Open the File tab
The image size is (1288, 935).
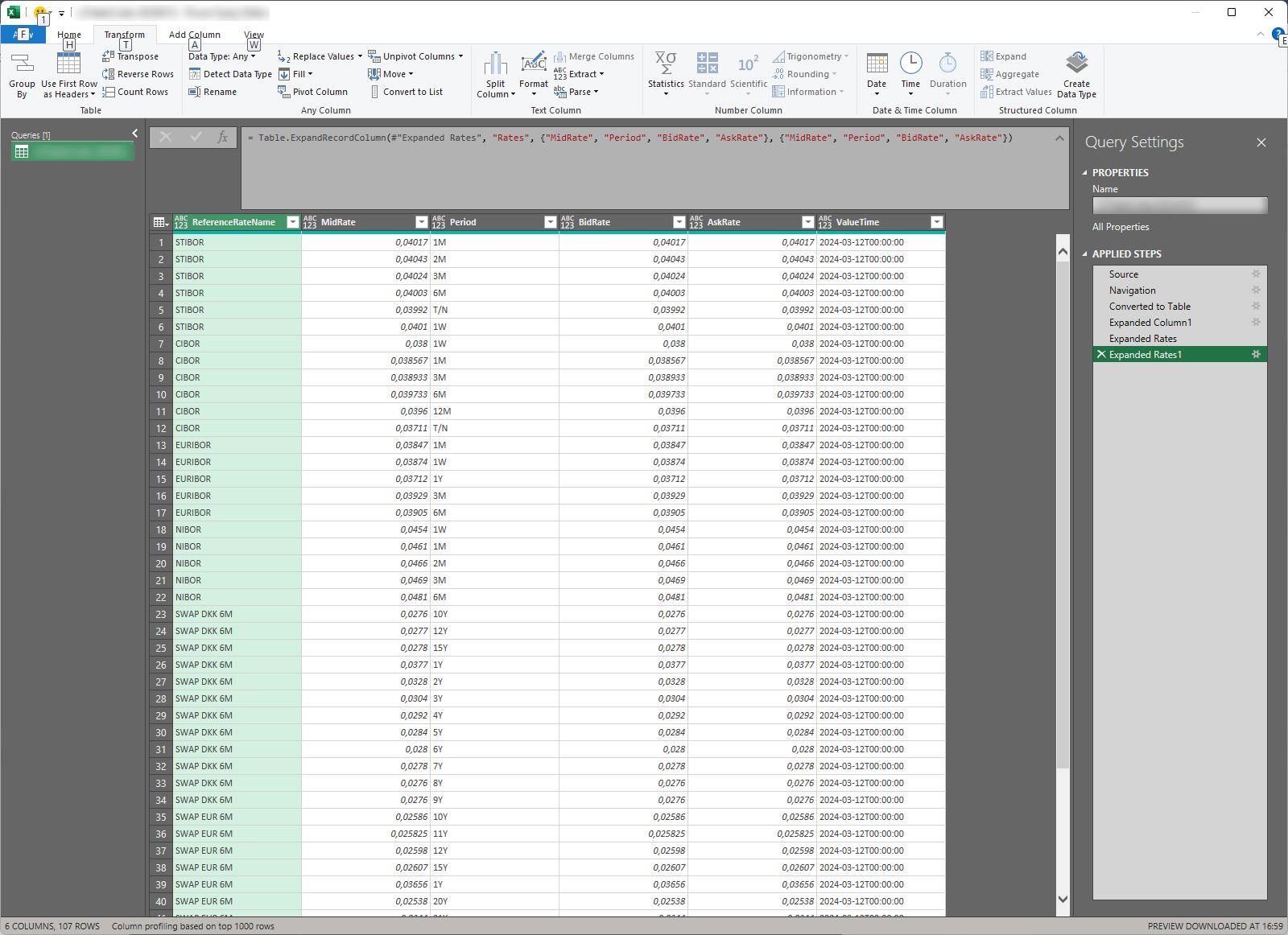23,35
